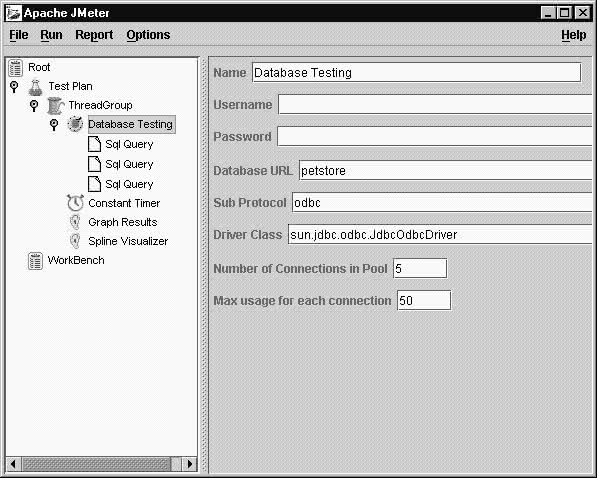Select the Graph Results listener icon
Viewport: 597px width, 478px height.
75,222
